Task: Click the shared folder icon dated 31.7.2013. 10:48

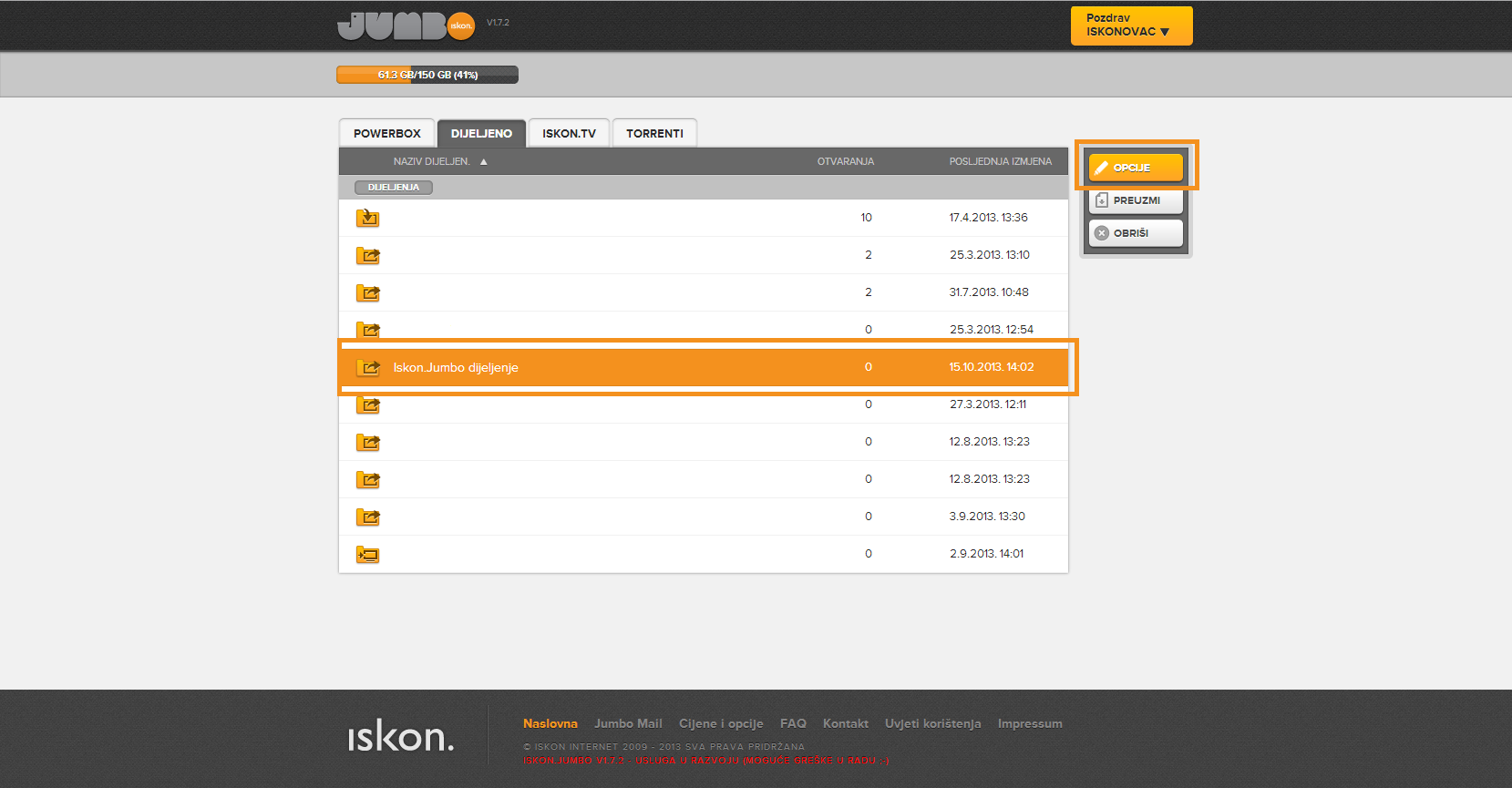Action: (367, 292)
